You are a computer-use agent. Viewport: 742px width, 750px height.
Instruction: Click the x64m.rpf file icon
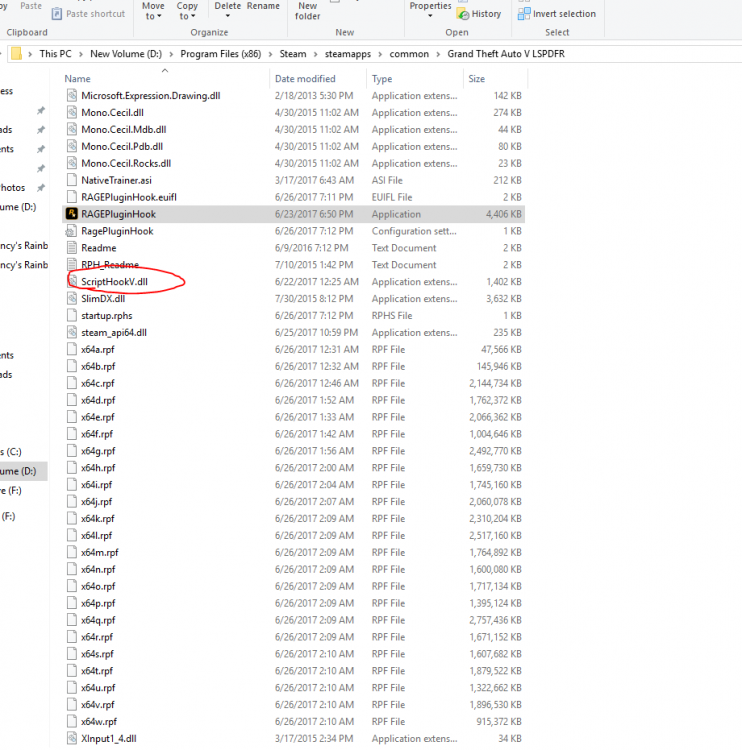click(x=72, y=552)
